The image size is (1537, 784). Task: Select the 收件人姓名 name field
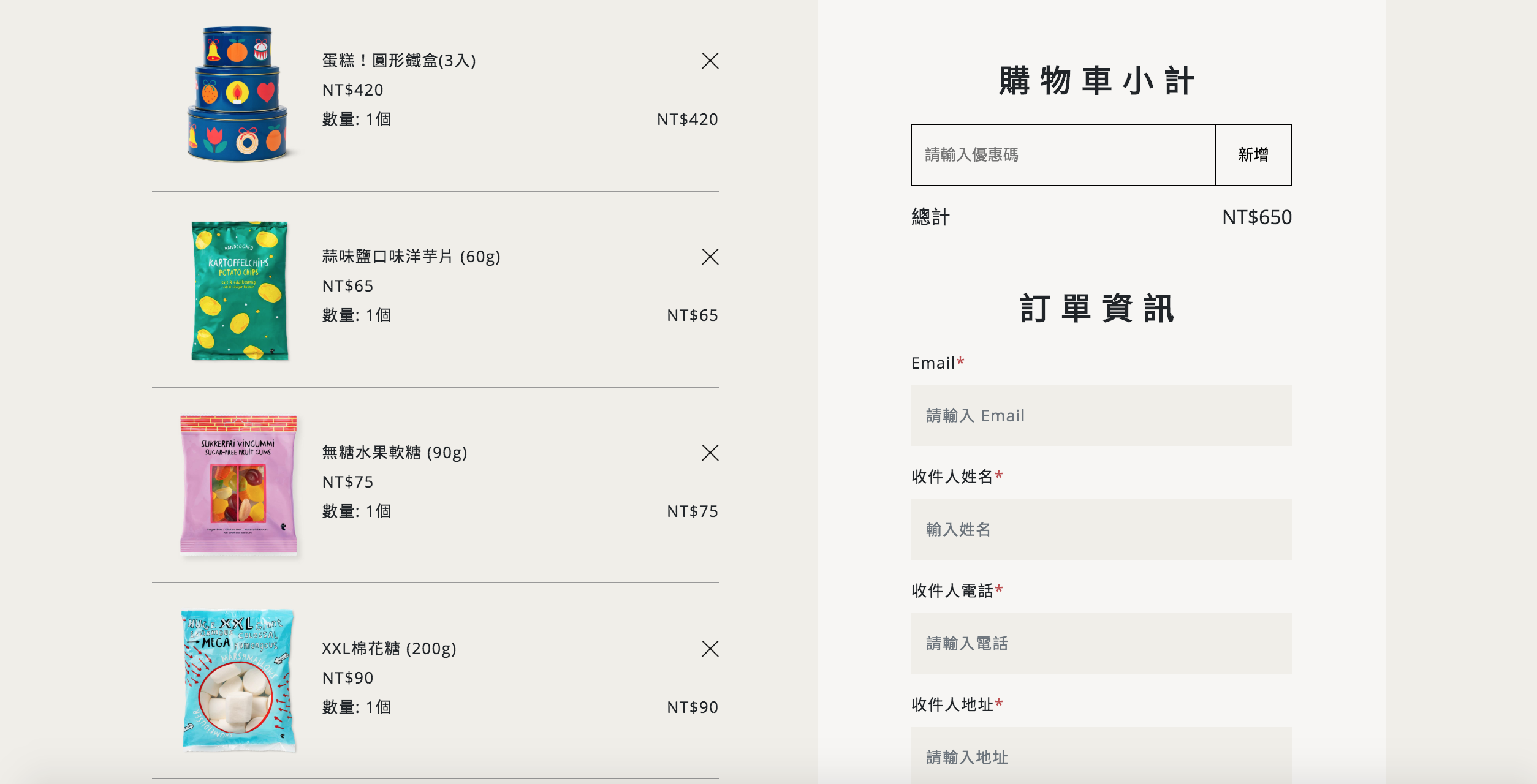tap(1101, 530)
